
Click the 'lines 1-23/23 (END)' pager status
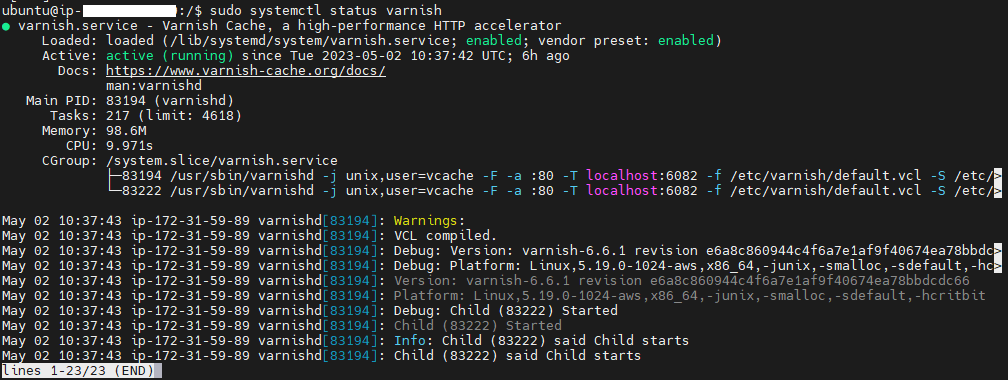82,371
